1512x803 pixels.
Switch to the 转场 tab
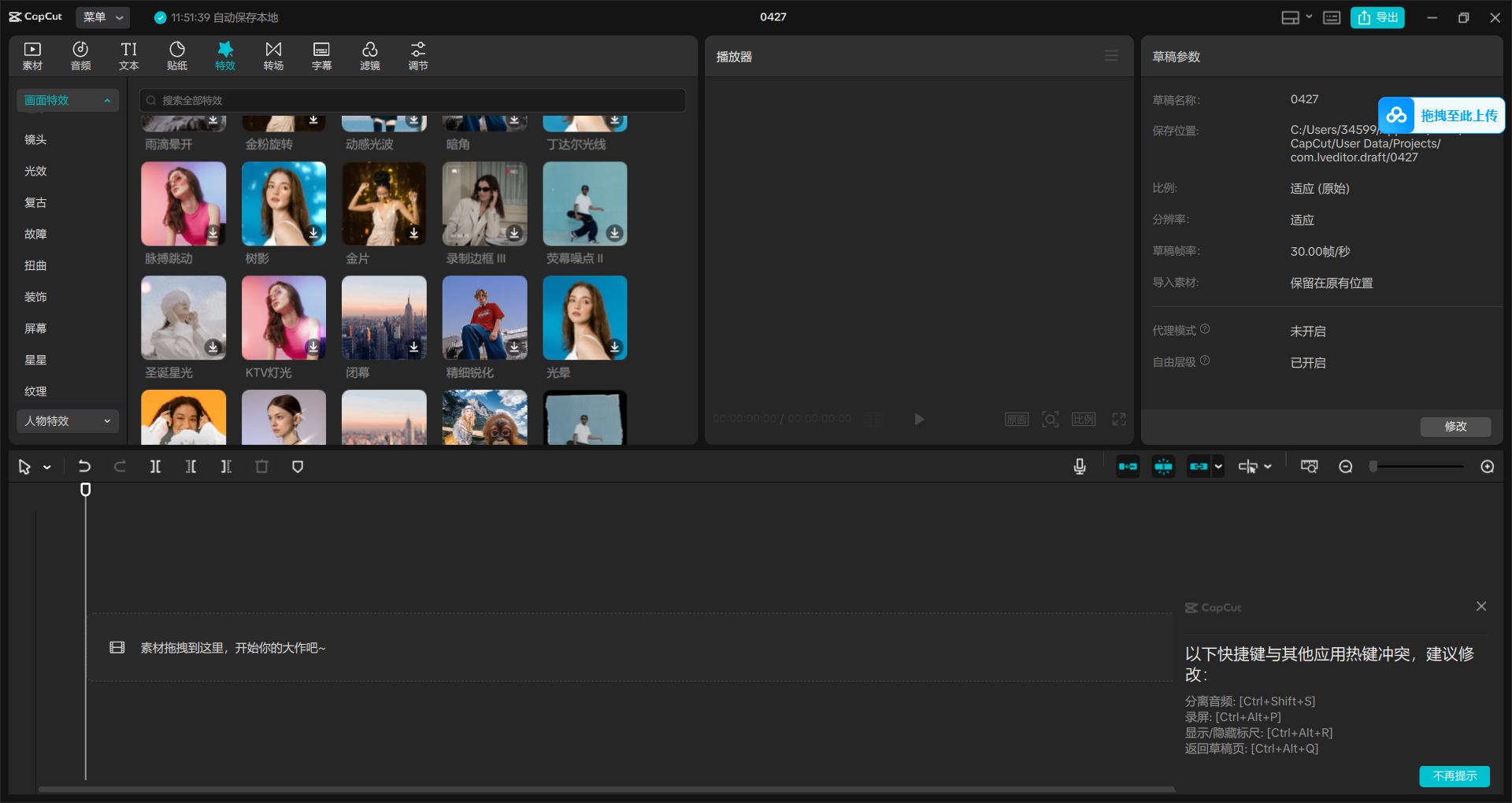point(273,56)
